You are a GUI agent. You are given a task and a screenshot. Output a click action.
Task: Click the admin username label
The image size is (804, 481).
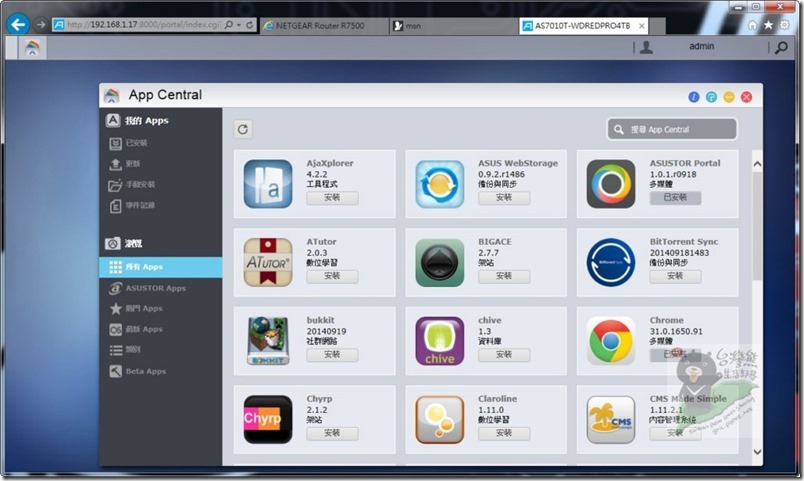701,47
